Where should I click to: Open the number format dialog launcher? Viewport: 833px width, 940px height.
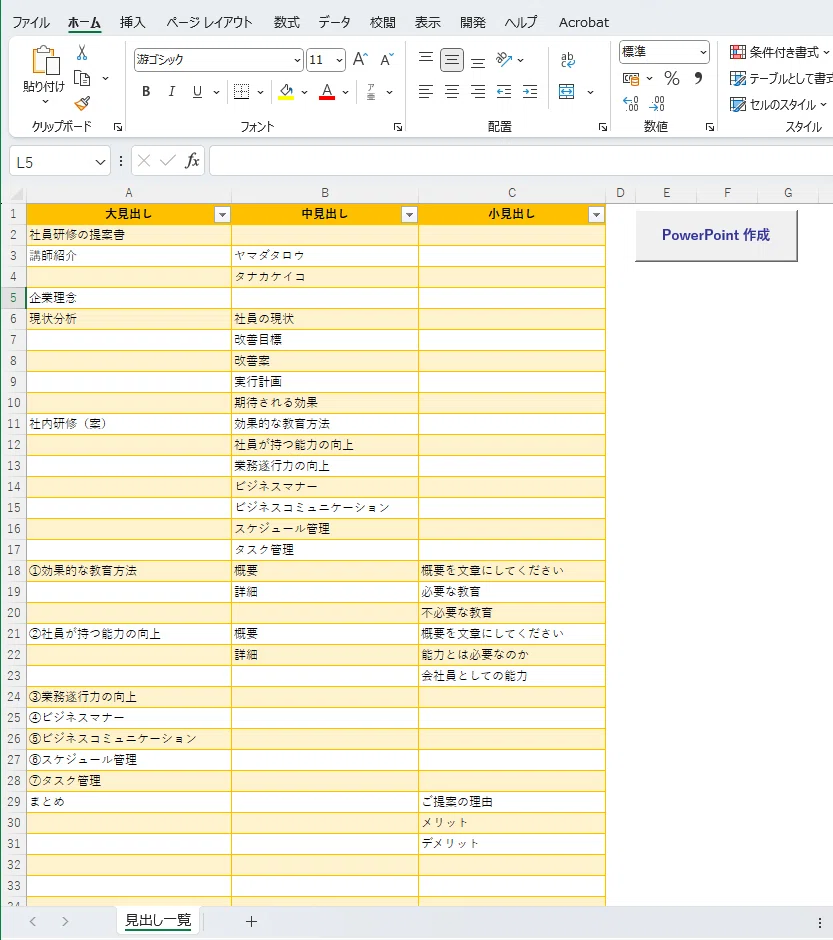[710, 126]
